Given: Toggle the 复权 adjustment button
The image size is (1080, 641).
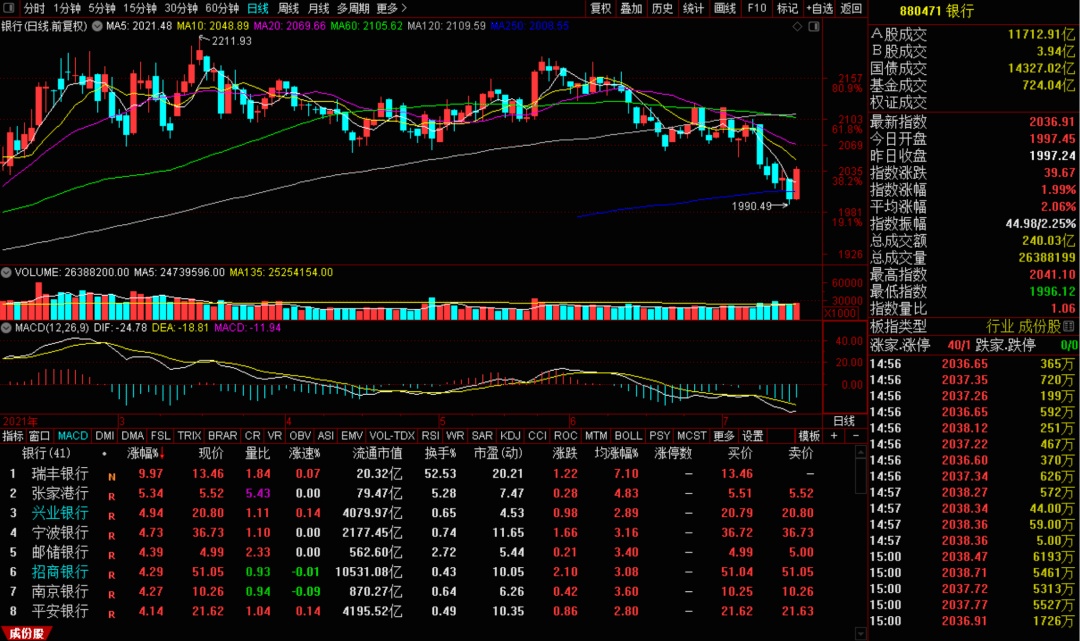Looking at the screenshot, I should [x=601, y=8].
